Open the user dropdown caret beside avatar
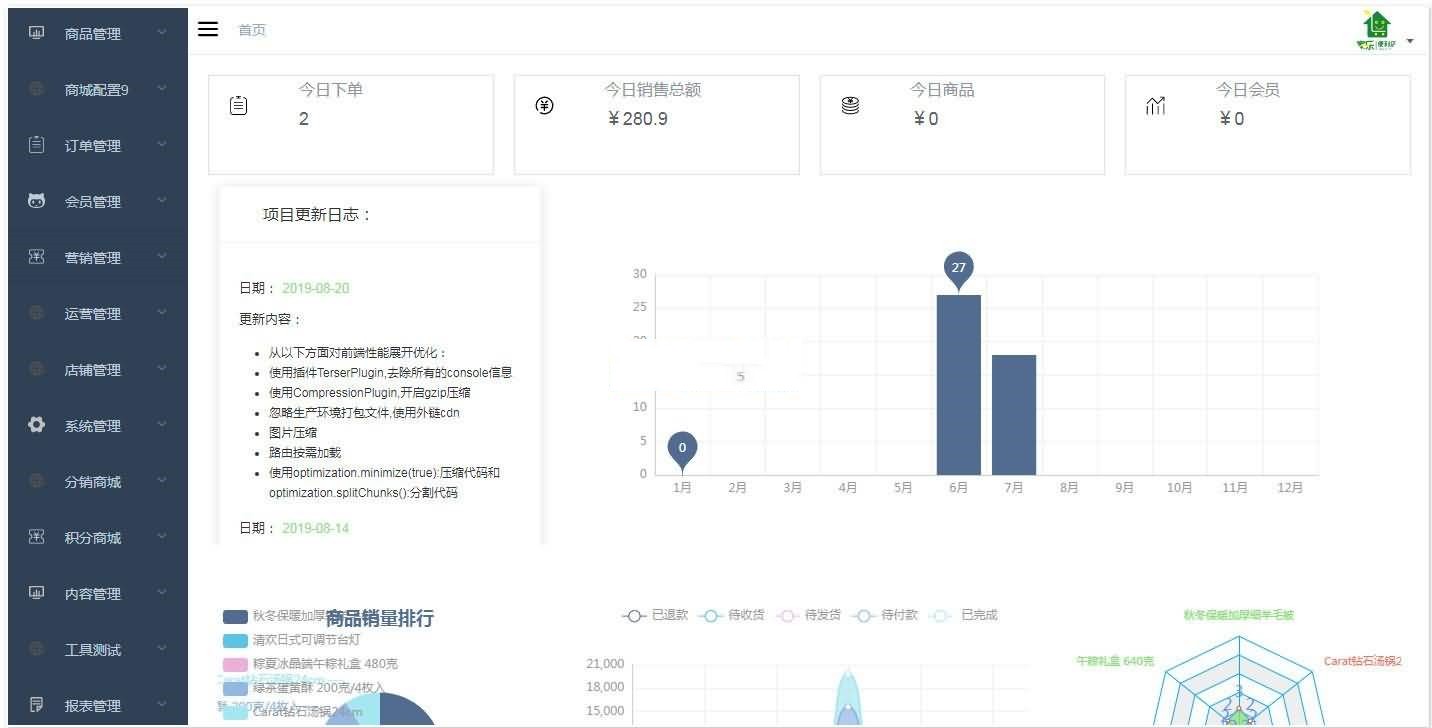This screenshot has height=728, width=1432. click(x=1410, y=41)
